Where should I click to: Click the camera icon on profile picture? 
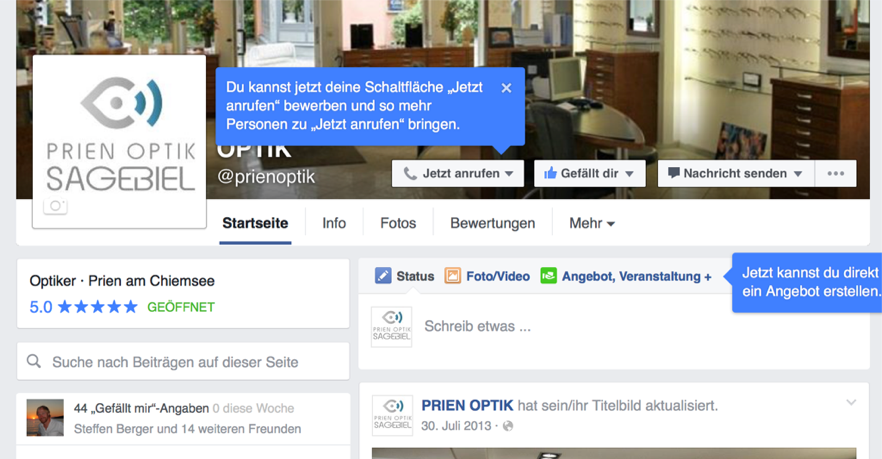tap(56, 206)
